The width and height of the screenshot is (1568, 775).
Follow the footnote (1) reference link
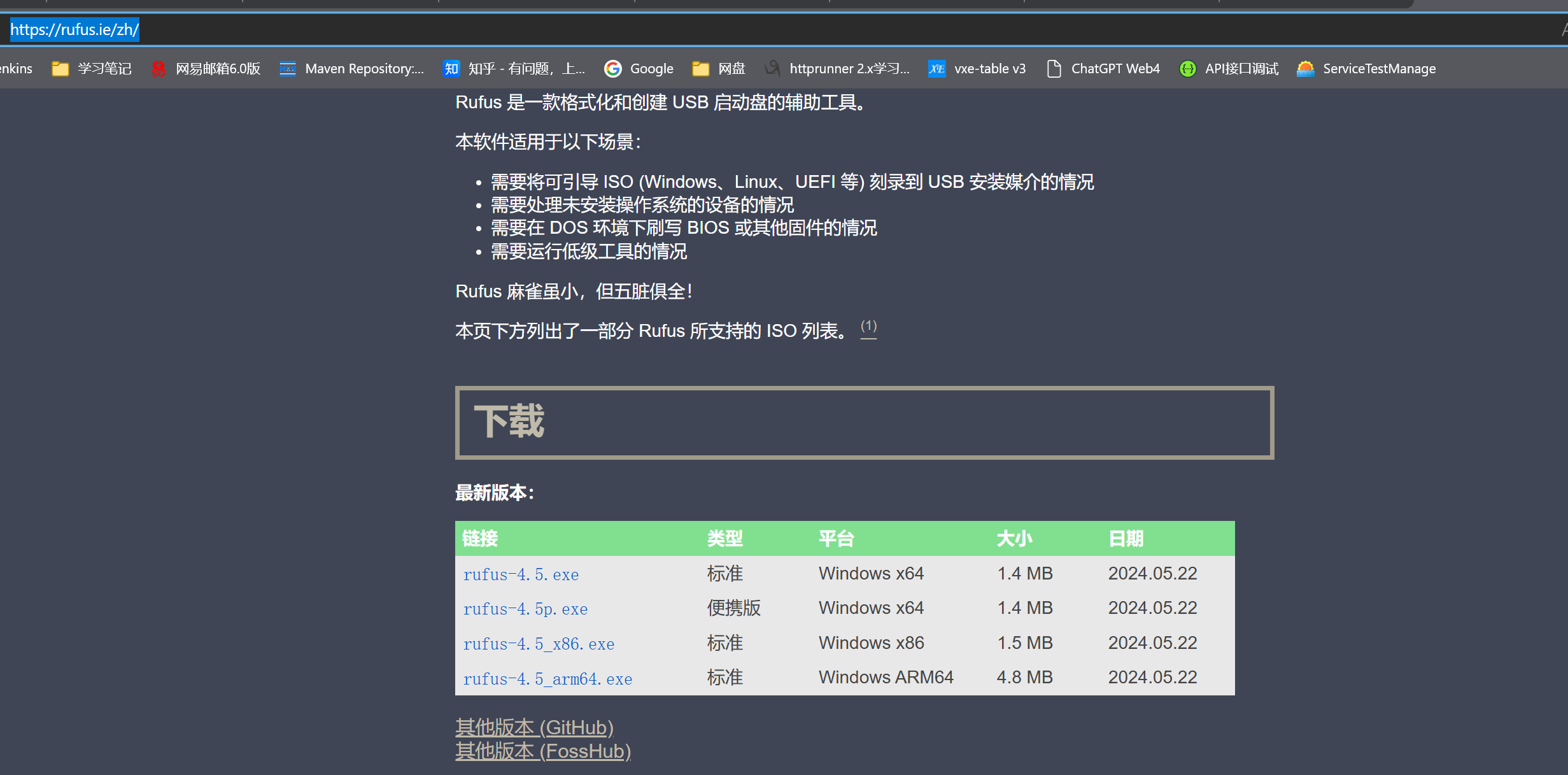tap(868, 327)
